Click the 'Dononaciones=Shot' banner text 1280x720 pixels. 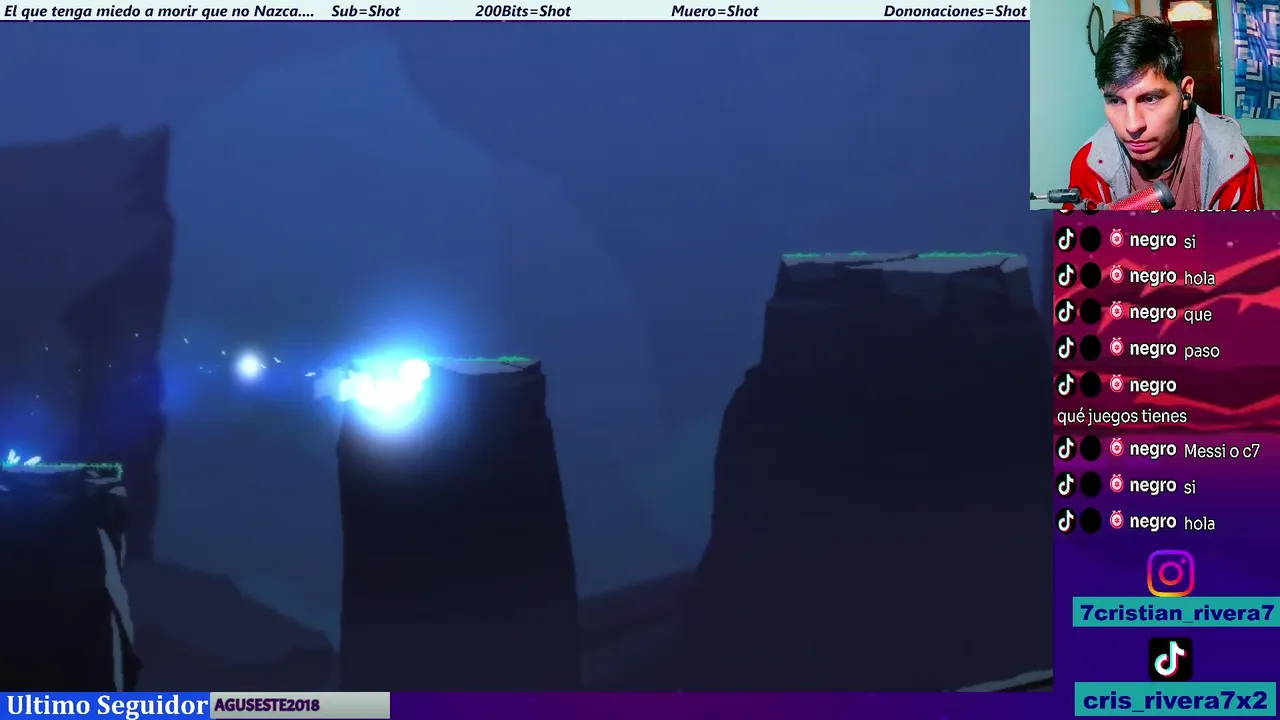954,11
